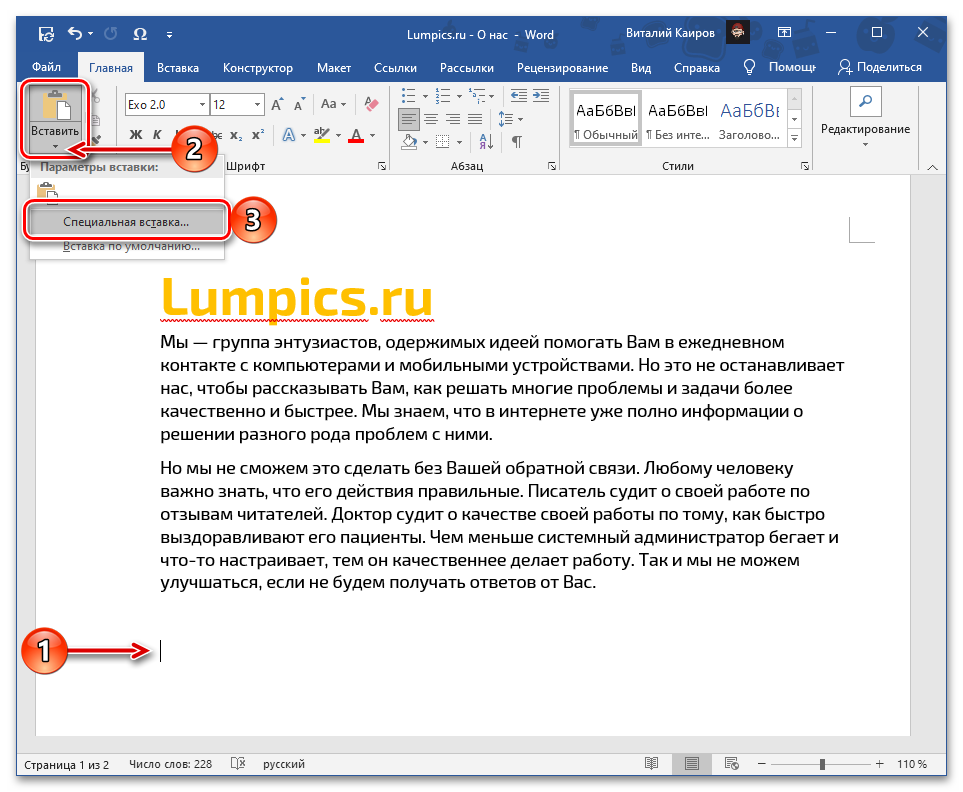Decrease the paragraph indent
963x792 pixels.
click(x=519, y=96)
